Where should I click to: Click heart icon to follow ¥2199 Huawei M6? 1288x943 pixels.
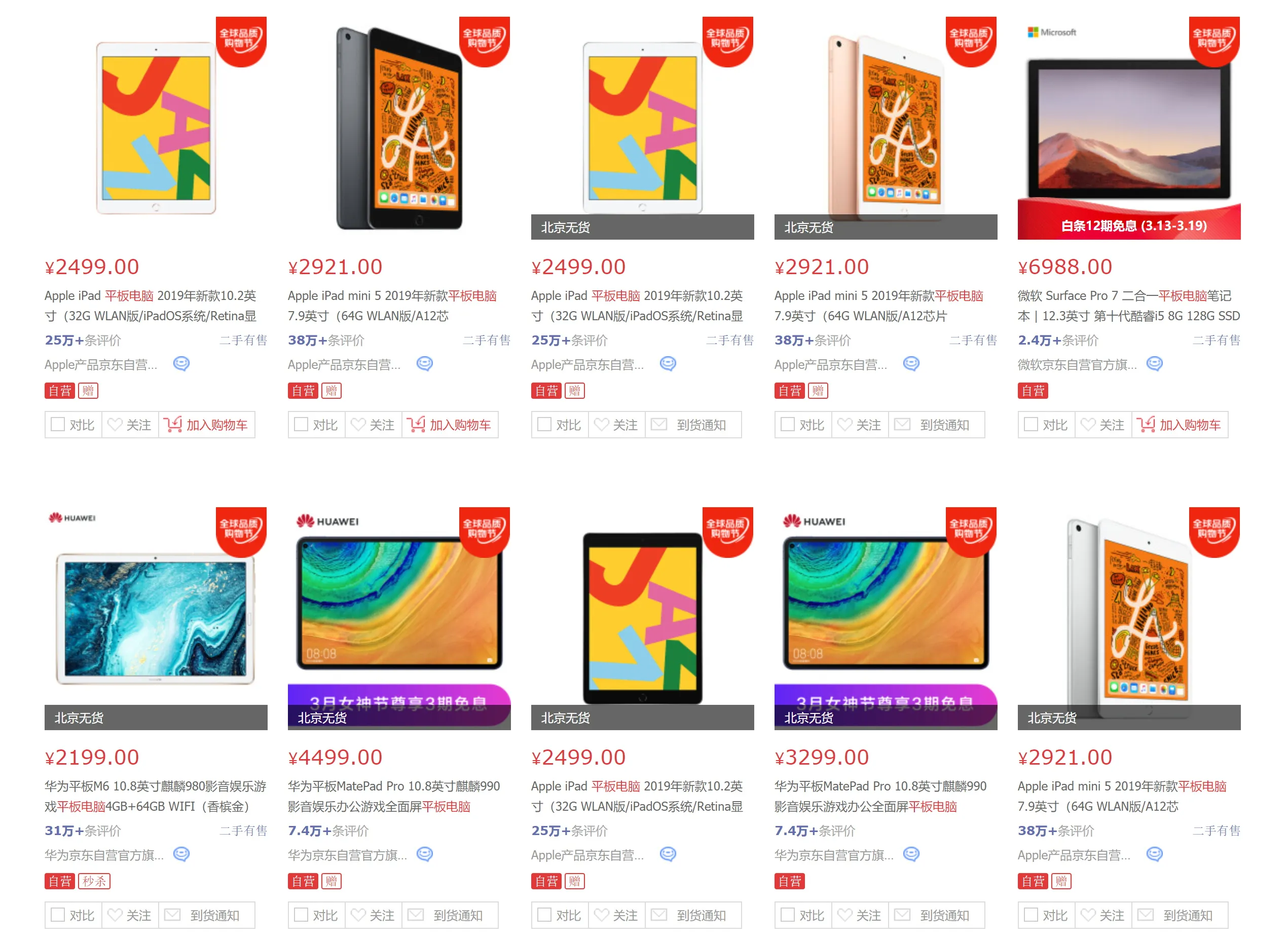pyautogui.click(x=115, y=915)
